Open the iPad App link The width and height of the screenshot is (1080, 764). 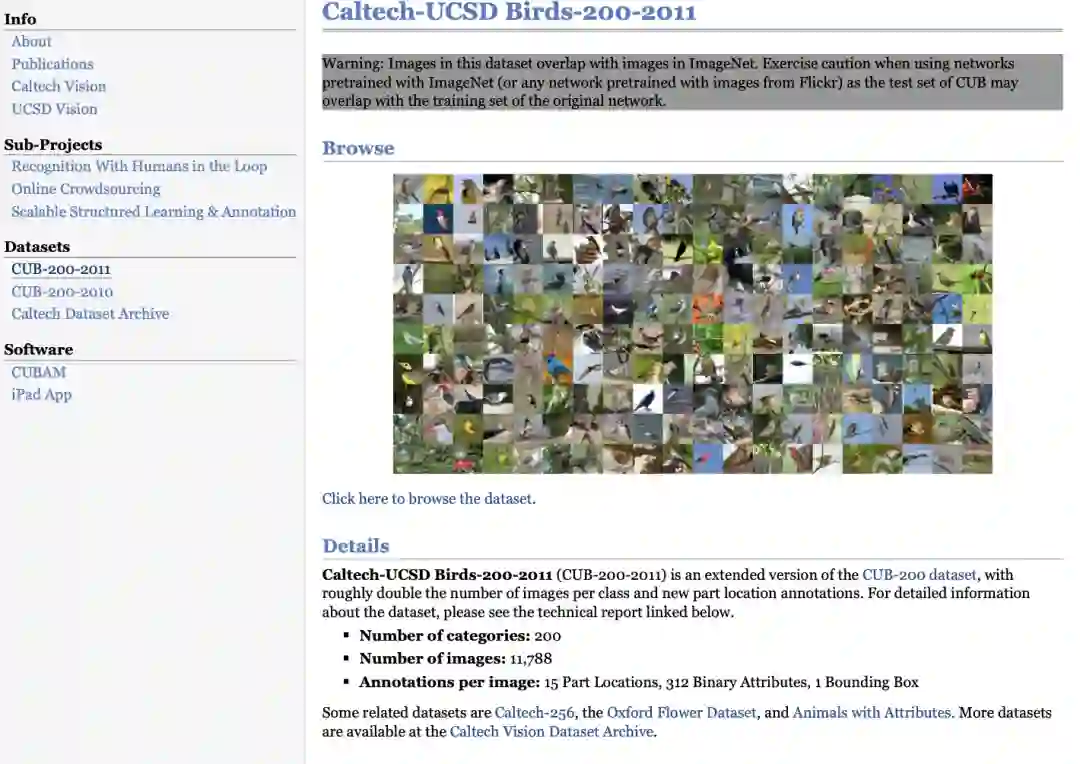(x=41, y=395)
